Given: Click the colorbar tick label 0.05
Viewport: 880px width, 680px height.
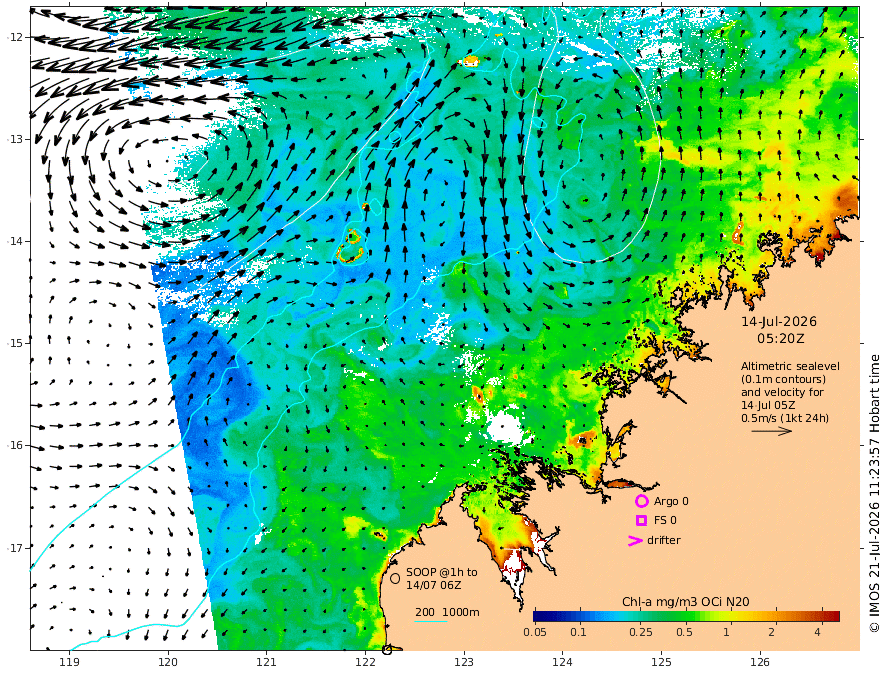Looking at the screenshot, I should click(x=535, y=632).
